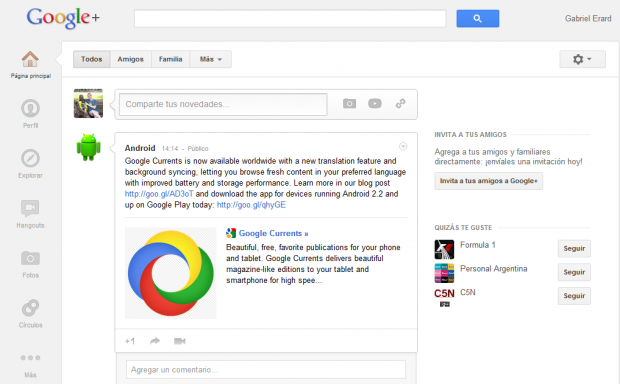Open Fotos camera icon in sidebar

click(x=30, y=259)
